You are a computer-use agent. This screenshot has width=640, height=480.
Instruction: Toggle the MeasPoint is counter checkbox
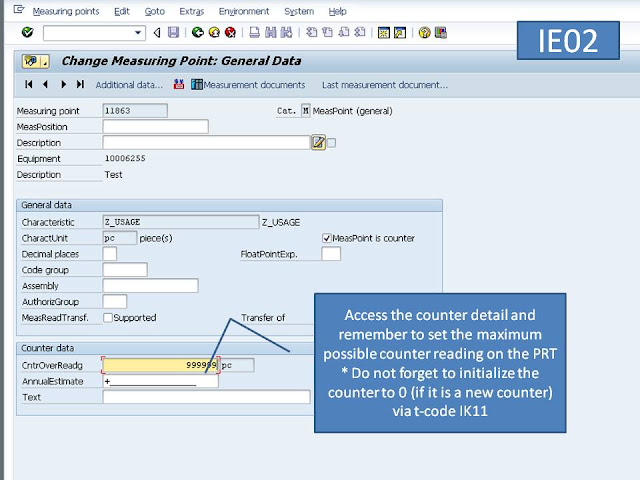pos(327,238)
